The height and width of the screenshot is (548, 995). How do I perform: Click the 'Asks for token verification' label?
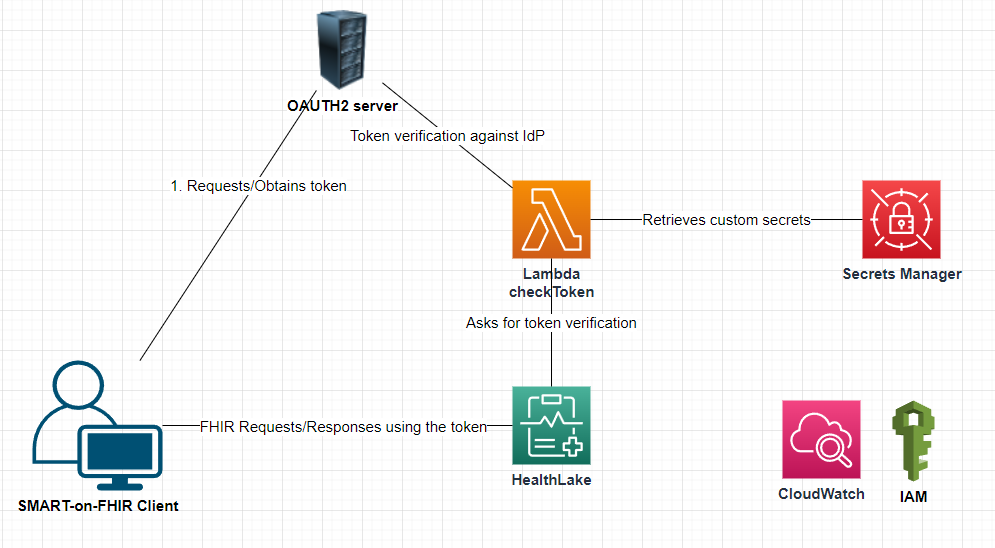(x=551, y=323)
